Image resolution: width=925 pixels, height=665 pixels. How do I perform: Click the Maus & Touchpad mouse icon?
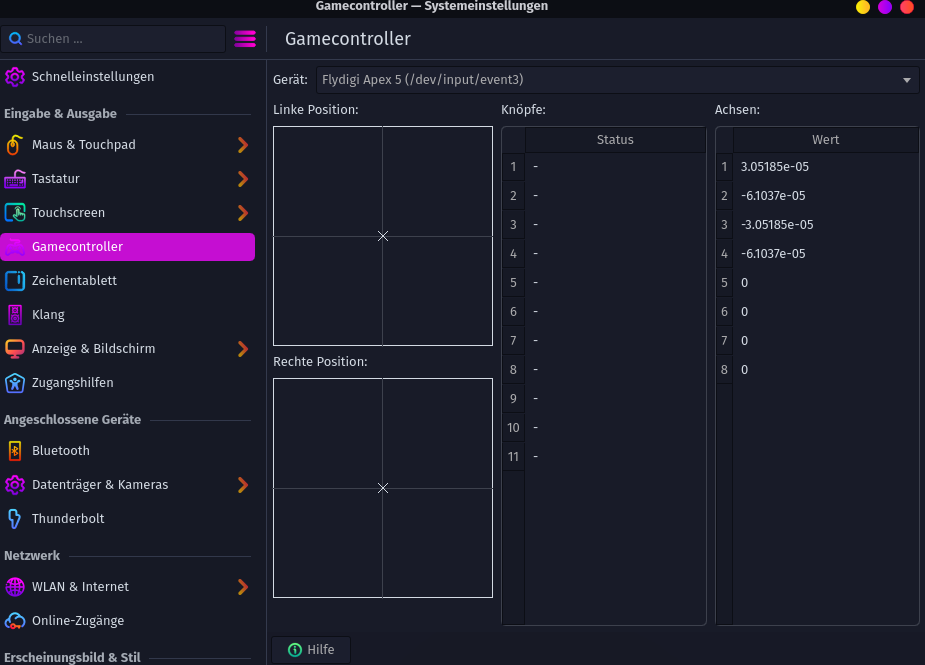click(x=14, y=145)
